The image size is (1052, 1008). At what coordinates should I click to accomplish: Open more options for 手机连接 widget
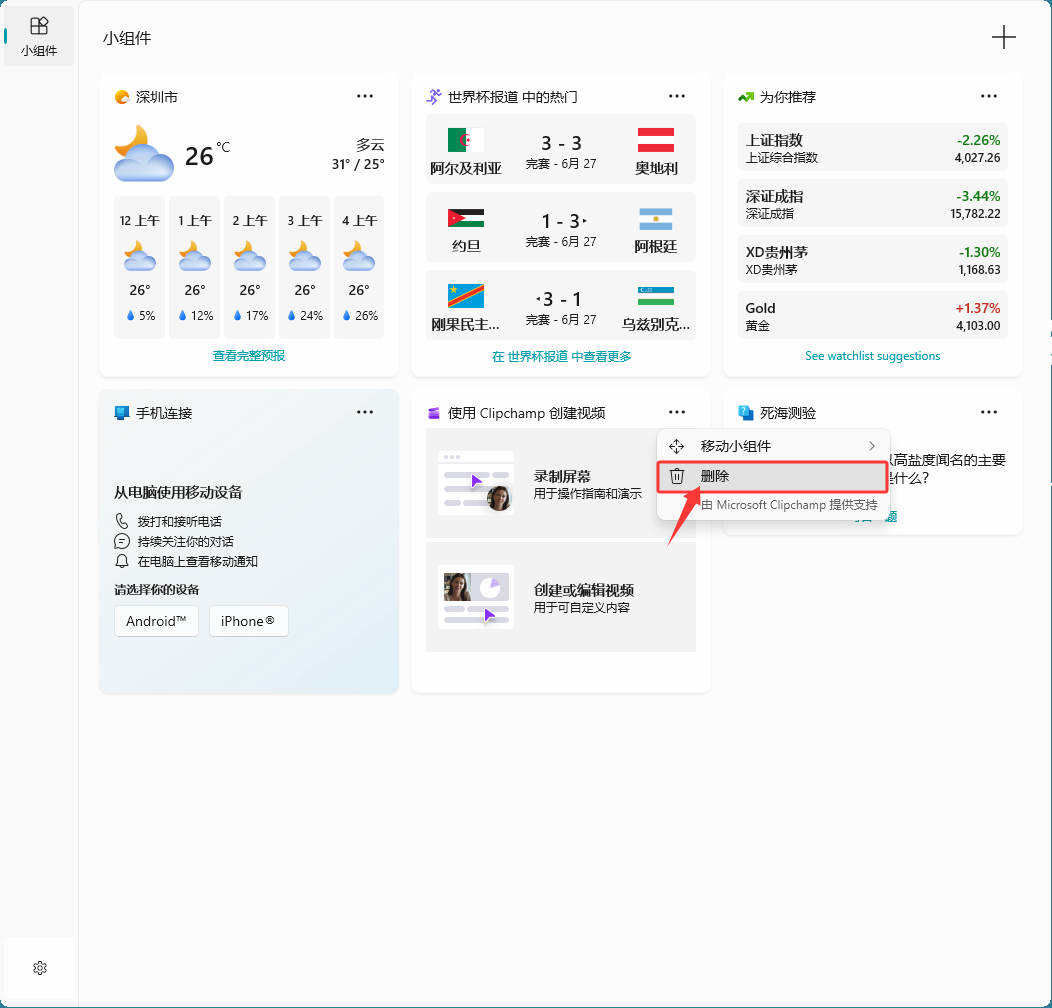coord(365,412)
